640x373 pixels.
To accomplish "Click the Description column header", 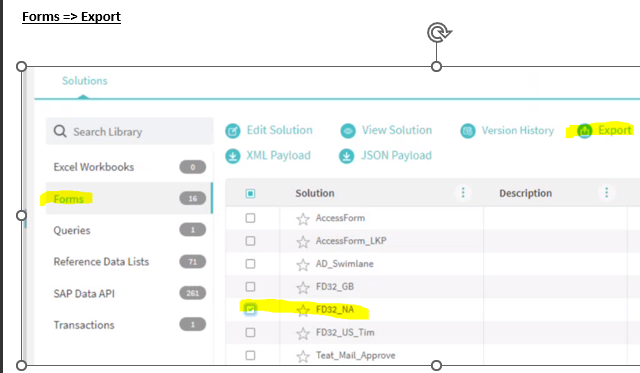I will coord(525,193).
